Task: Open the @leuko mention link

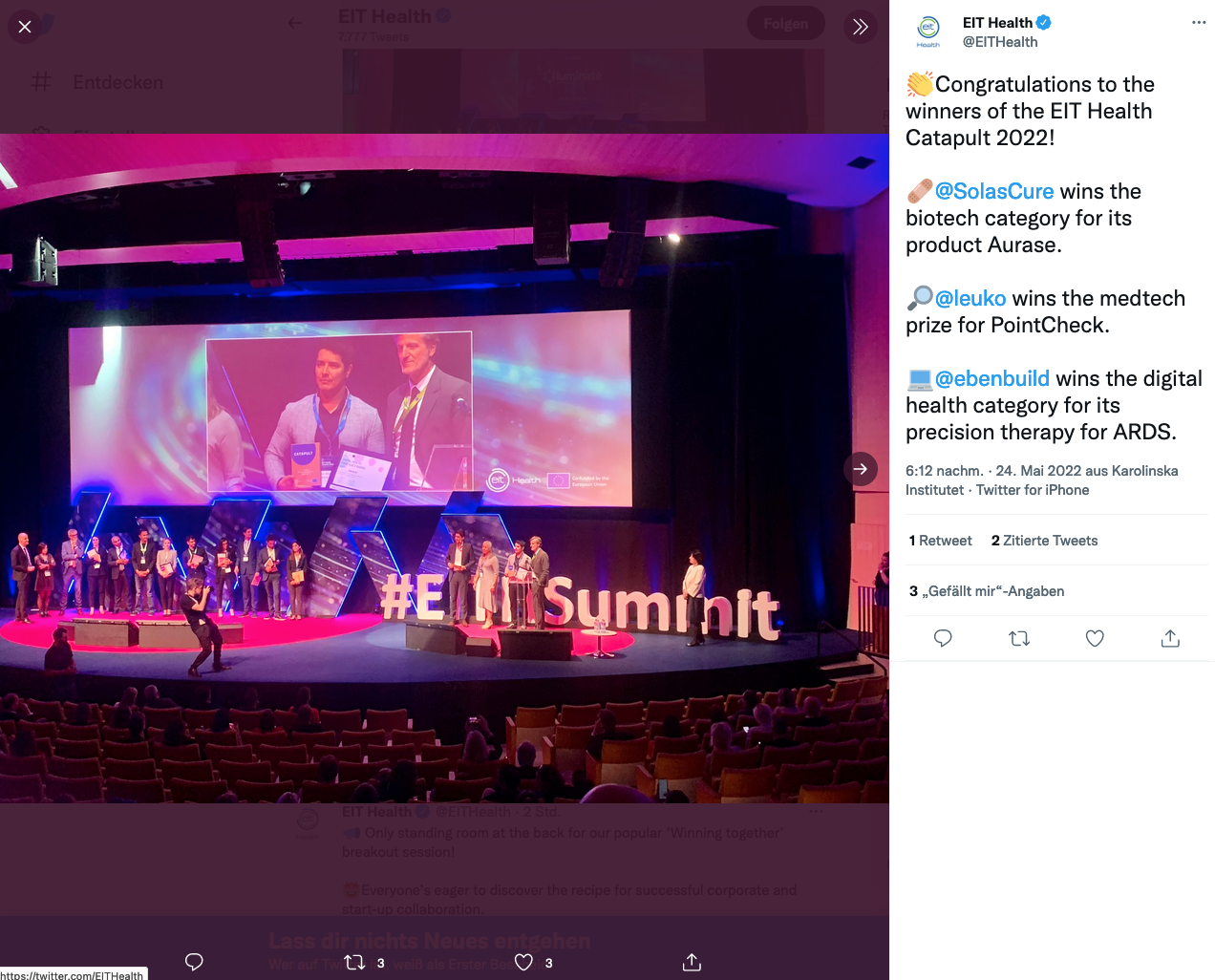Action: 970,298
